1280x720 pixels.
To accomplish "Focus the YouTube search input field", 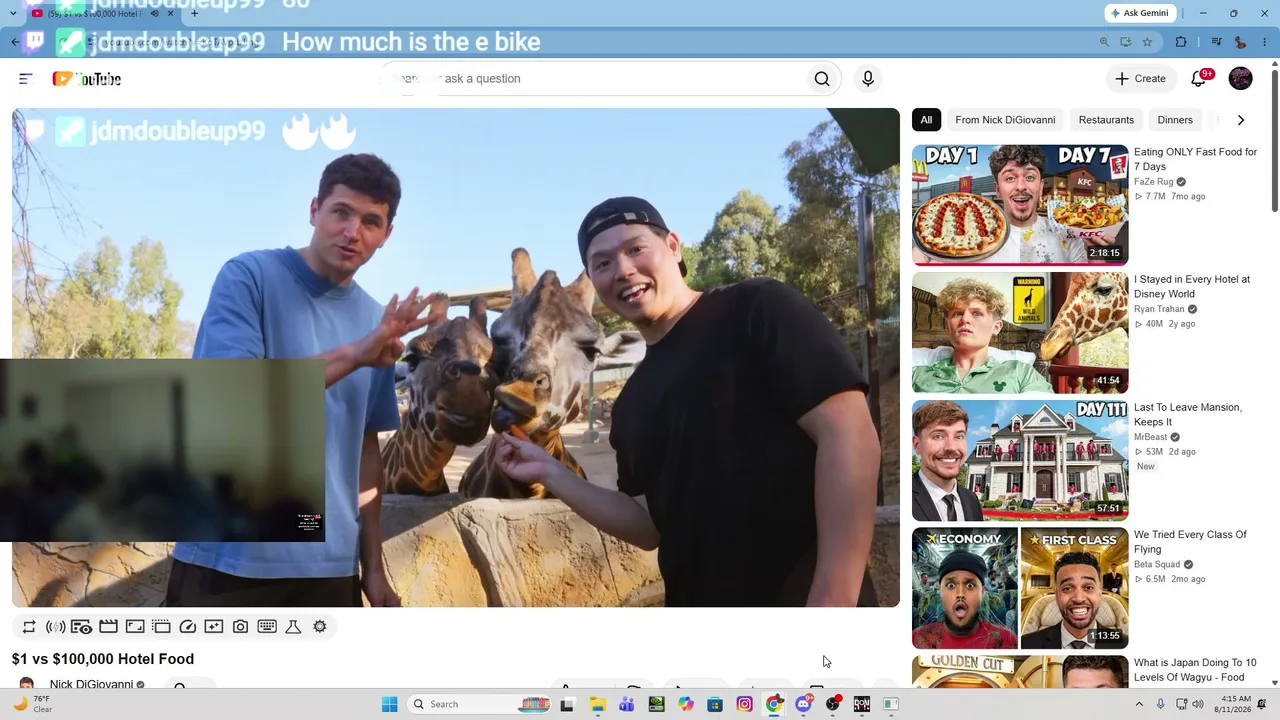I will tap(597, 79).
